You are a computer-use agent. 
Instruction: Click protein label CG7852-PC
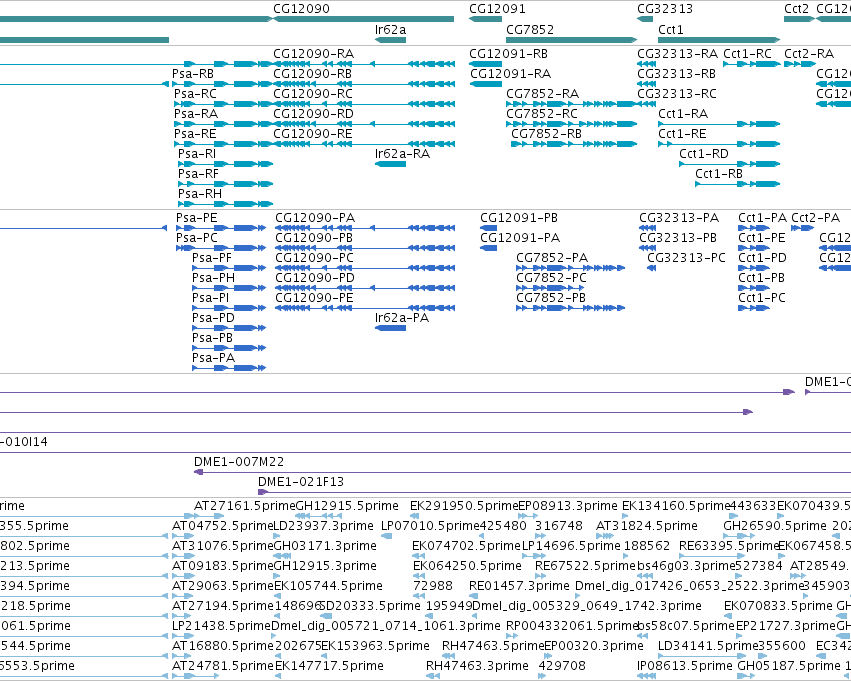click(x=551, y=277)
